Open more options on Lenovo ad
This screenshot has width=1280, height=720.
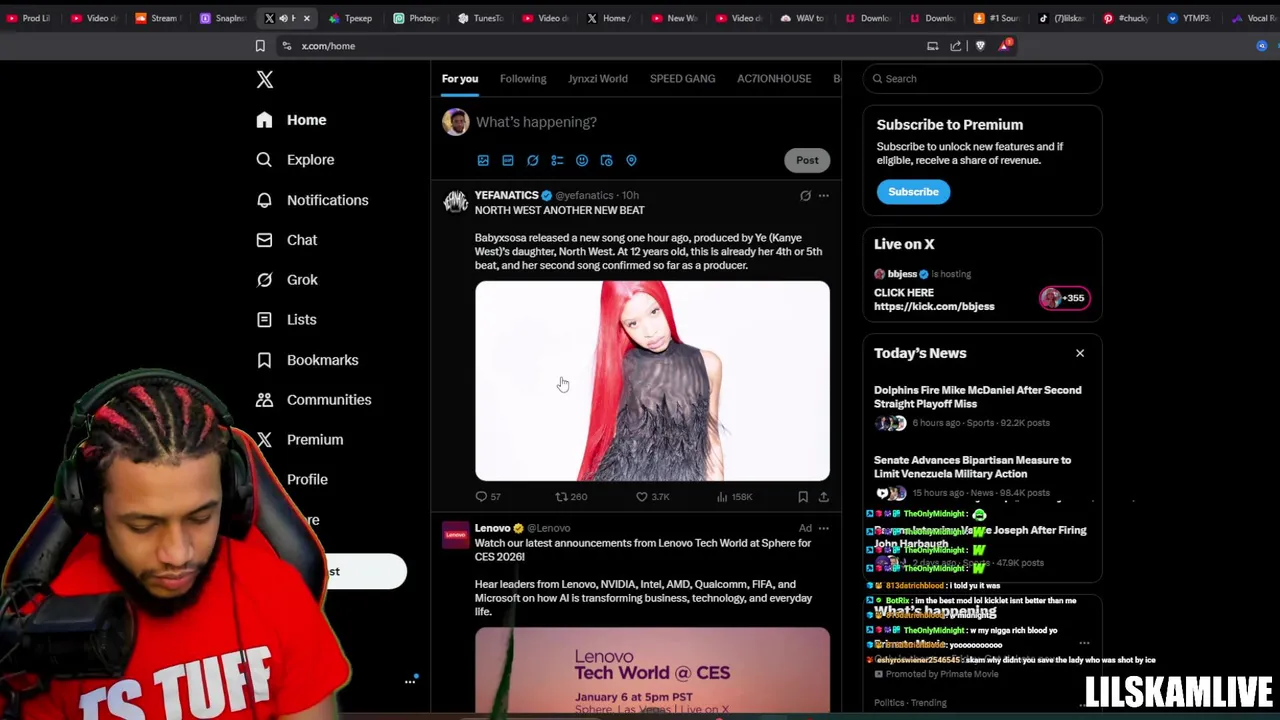click(823, 528)
